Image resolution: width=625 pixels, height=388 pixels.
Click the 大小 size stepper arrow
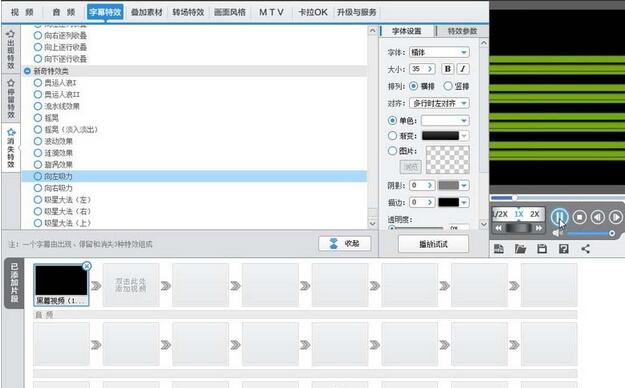click(x=430, y=69)
